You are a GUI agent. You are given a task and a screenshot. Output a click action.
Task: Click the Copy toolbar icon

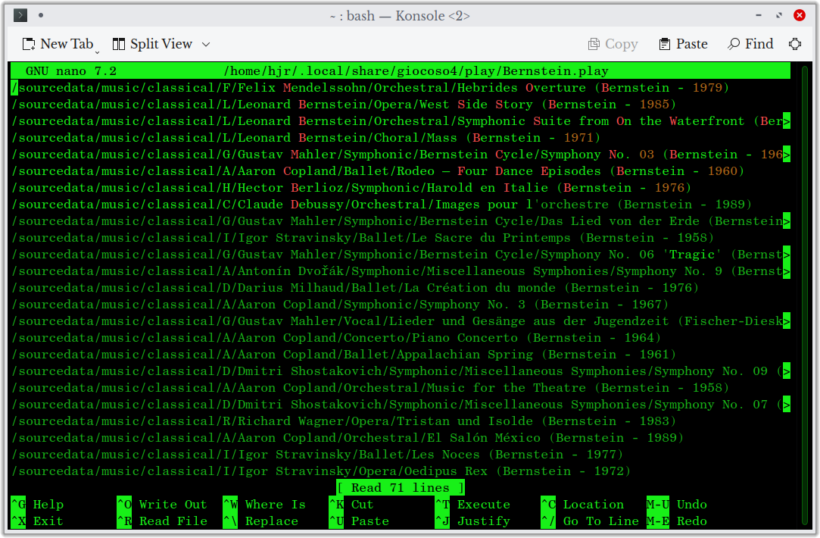[612, 44]
